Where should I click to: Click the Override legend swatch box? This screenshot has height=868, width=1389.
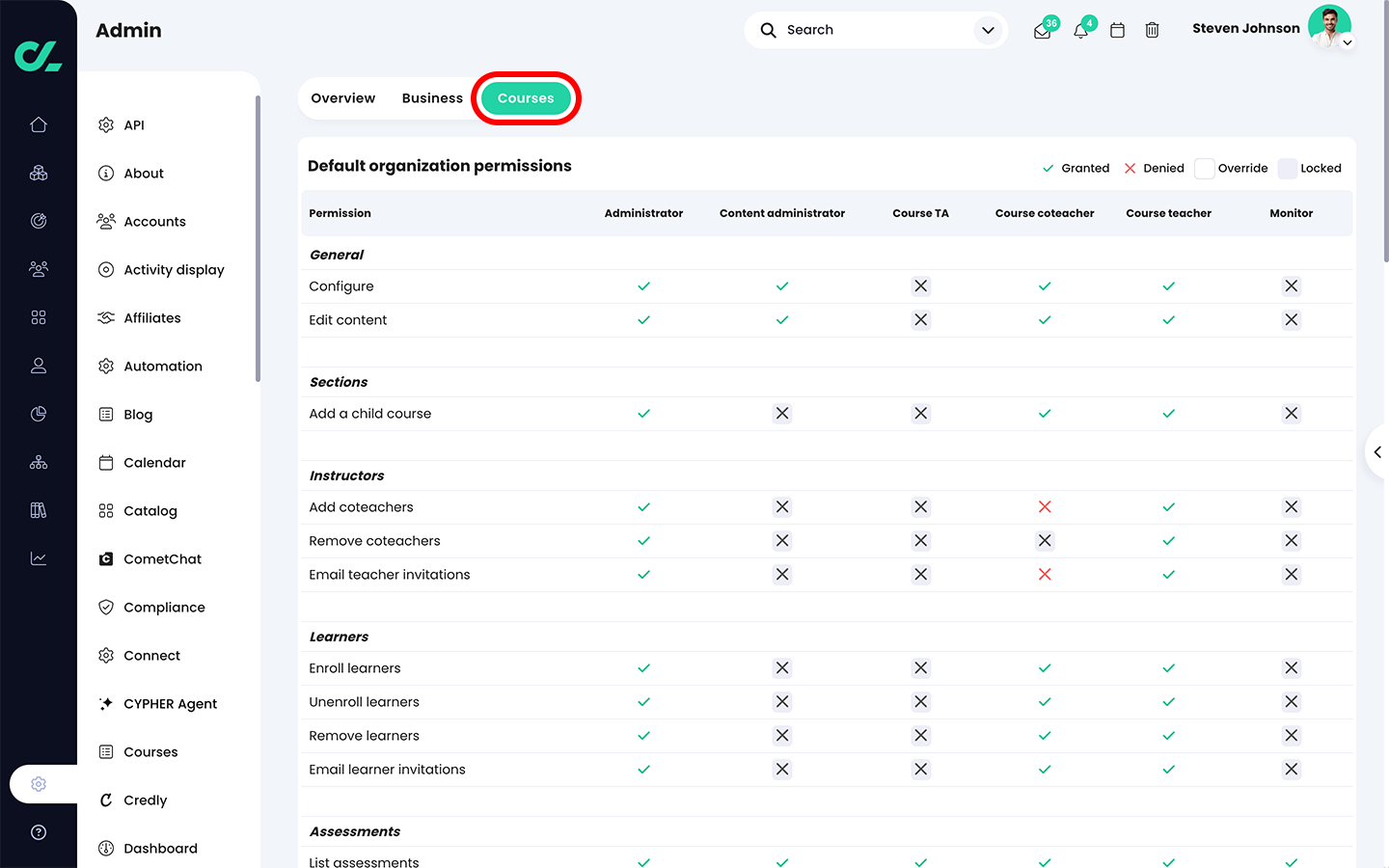[1204, 169]
